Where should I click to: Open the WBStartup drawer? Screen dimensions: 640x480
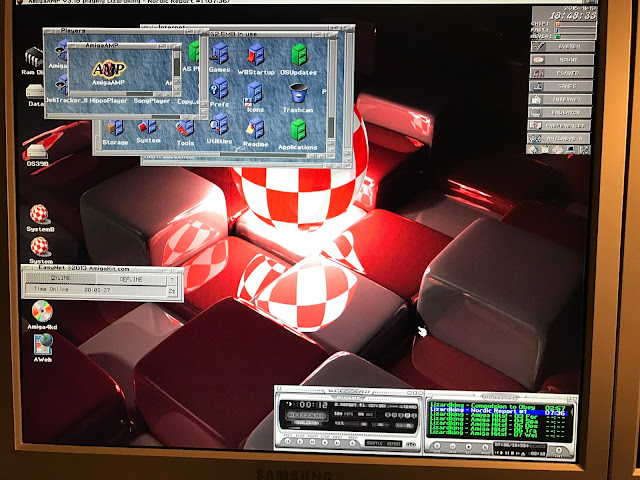(x=256, y=60)
